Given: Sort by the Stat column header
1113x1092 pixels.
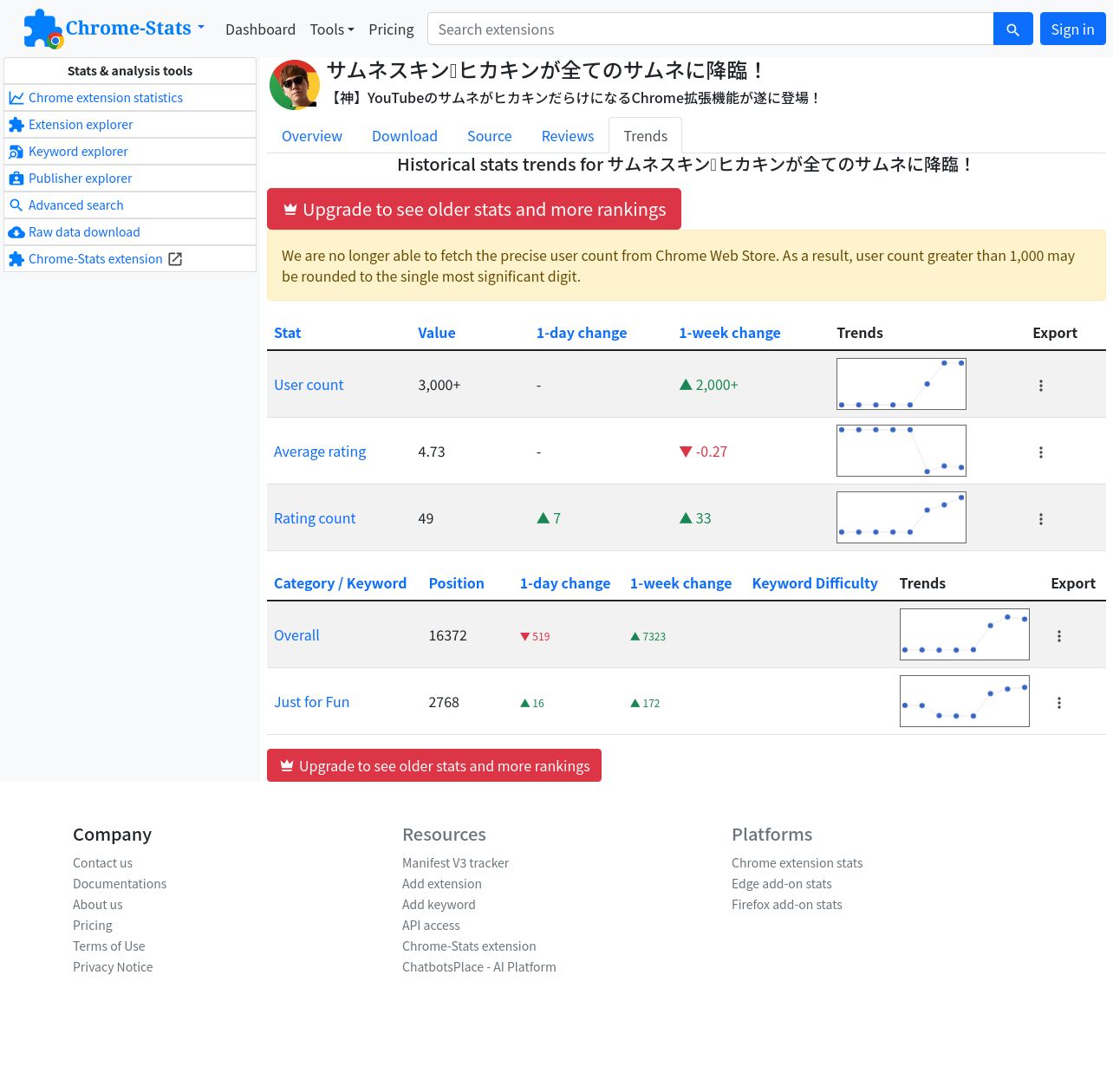Looking at the screenshot, I should point(288,333).
